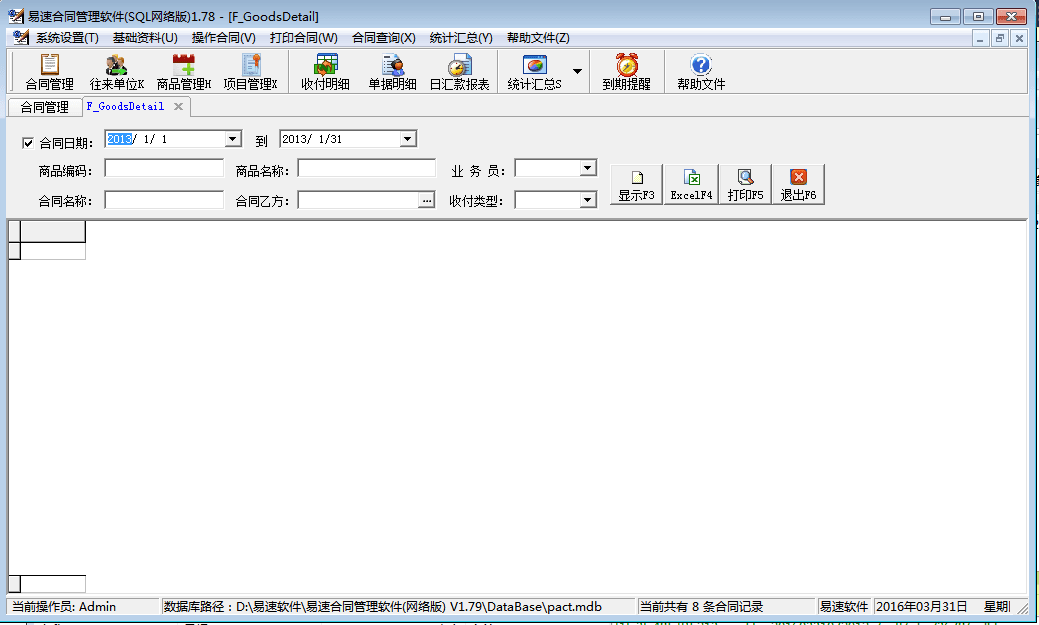The image size is (1039, 625).
Task: Open 项目管理X toolbar icon
Action: pyautogui.click(x=250, y=72)
